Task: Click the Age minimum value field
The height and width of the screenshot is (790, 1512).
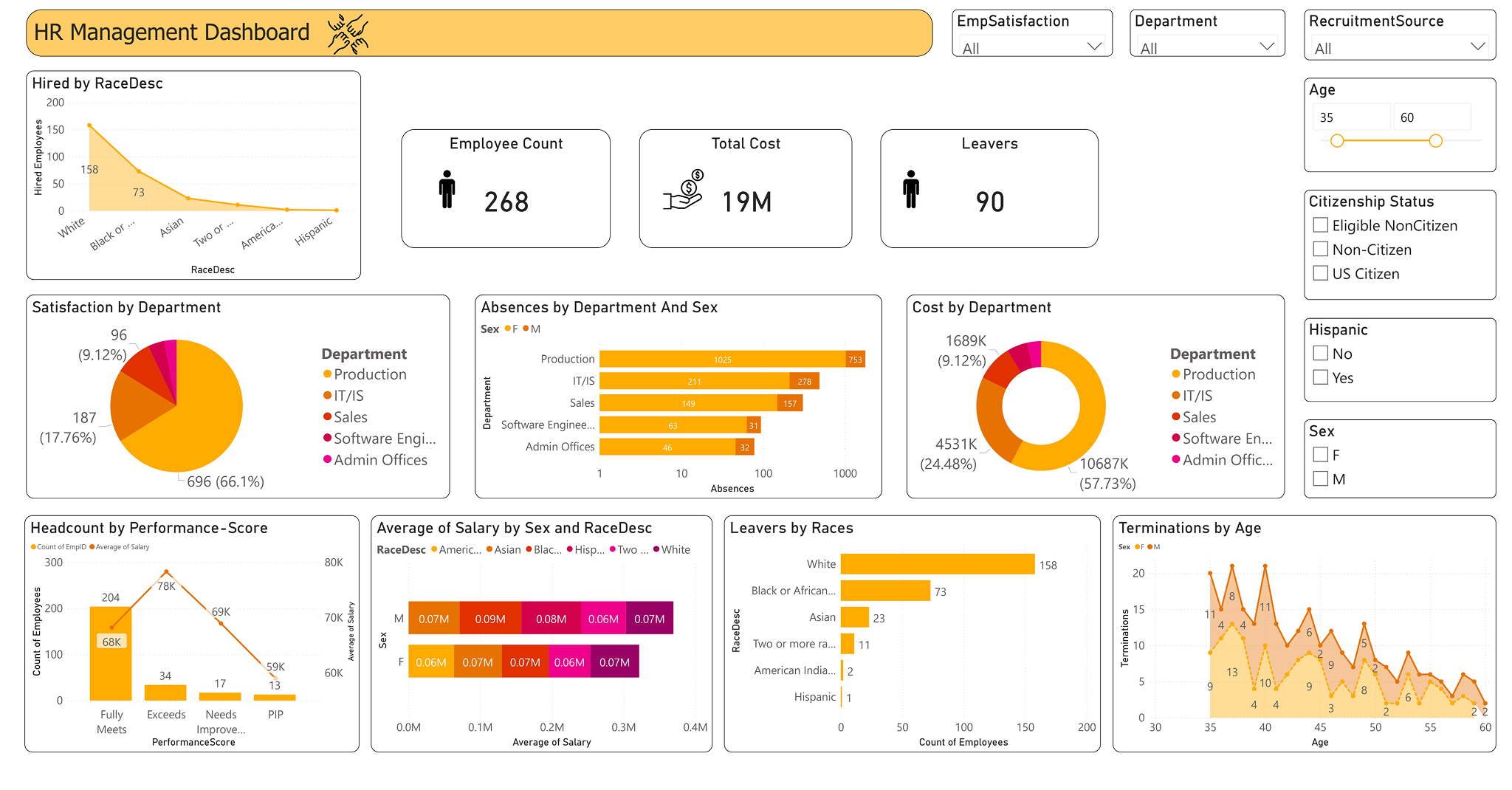Action: (1350, 117)
